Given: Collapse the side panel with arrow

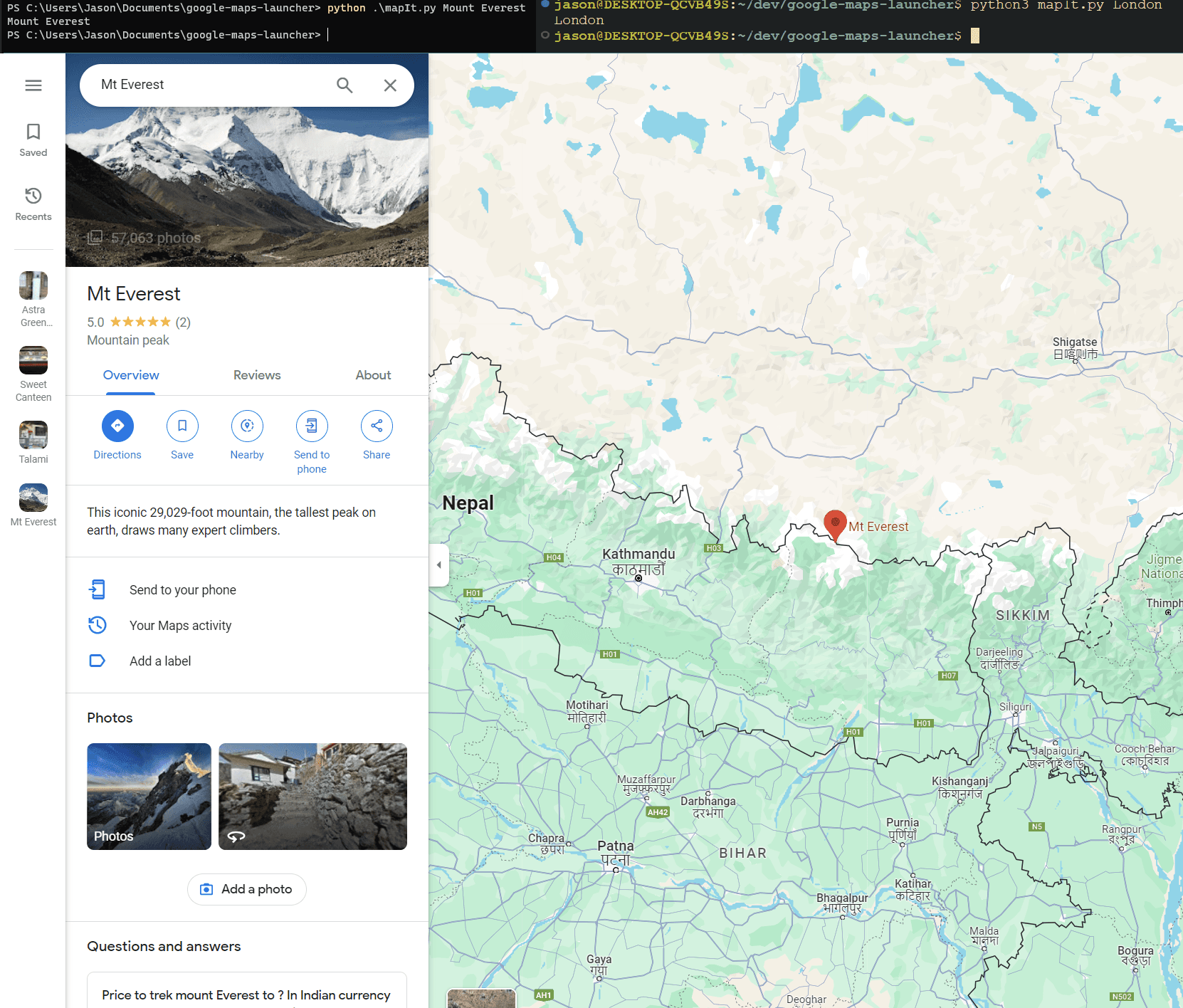Looking at the screenshot, I should (439, 565).
